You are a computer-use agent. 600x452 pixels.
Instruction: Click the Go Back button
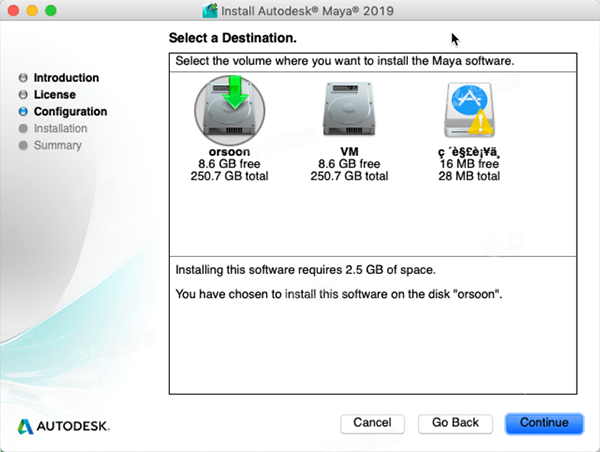[x=455, y=423]
